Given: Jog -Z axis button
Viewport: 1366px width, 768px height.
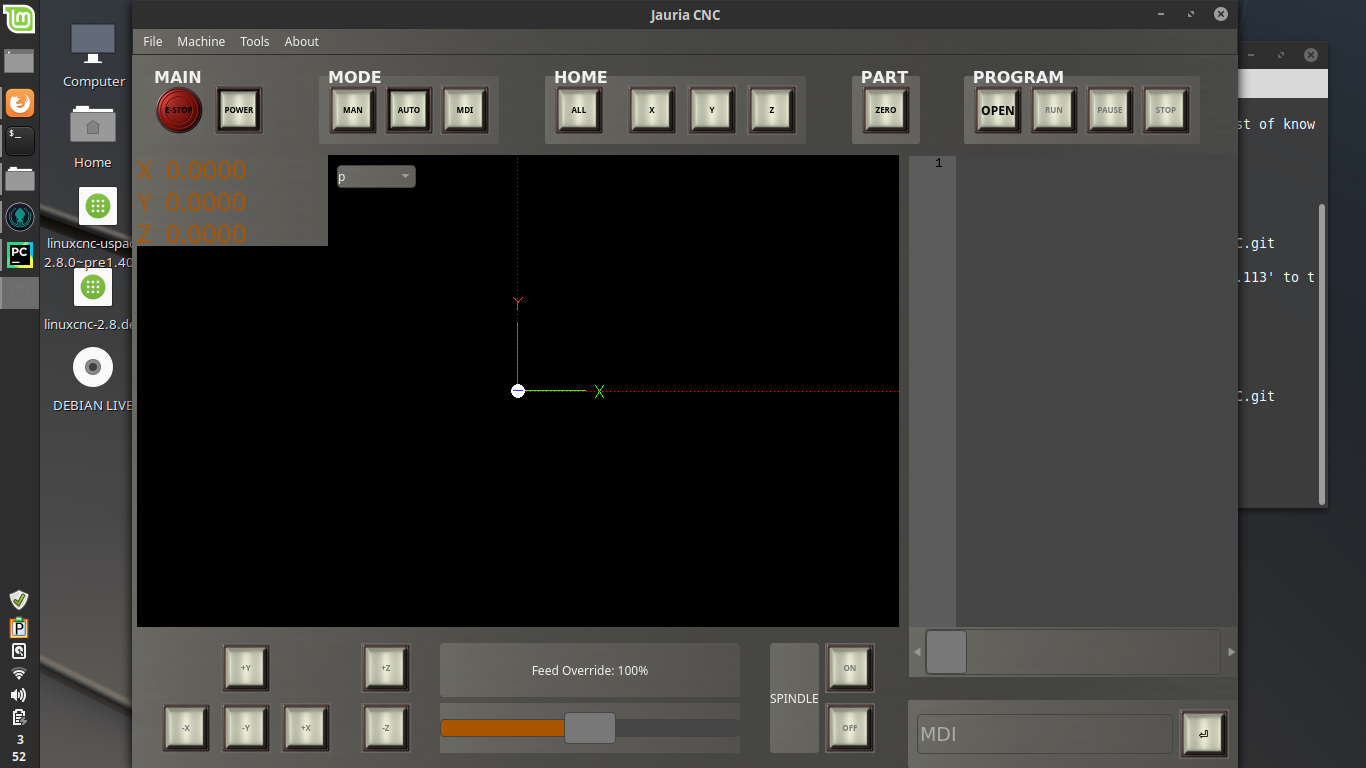Looking at the screenshot, I should (386, 728).
